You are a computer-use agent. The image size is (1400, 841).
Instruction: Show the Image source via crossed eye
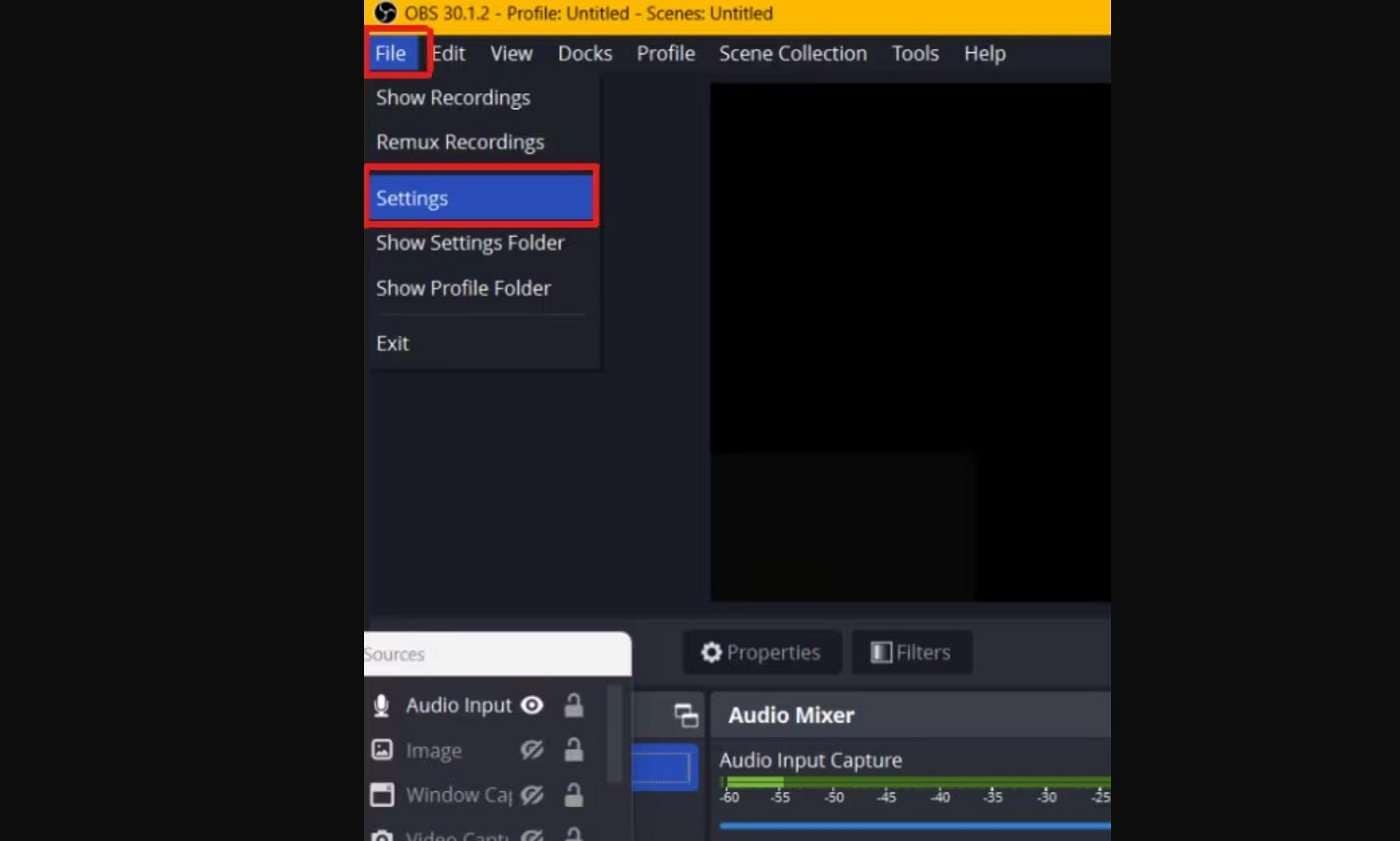pos(533,750)
